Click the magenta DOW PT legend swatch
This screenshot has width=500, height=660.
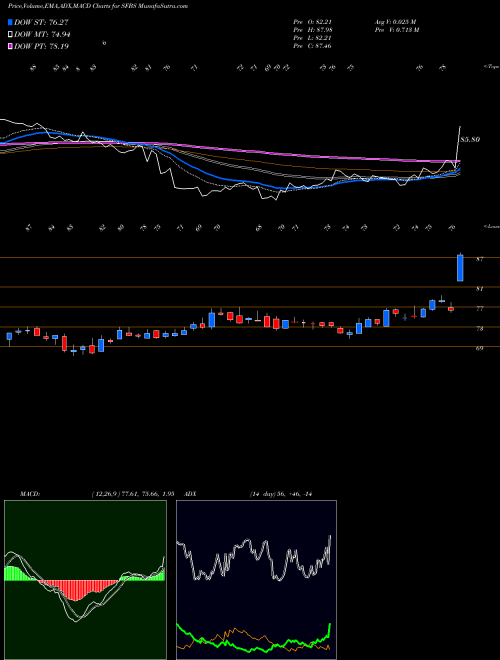coord(11,46)
